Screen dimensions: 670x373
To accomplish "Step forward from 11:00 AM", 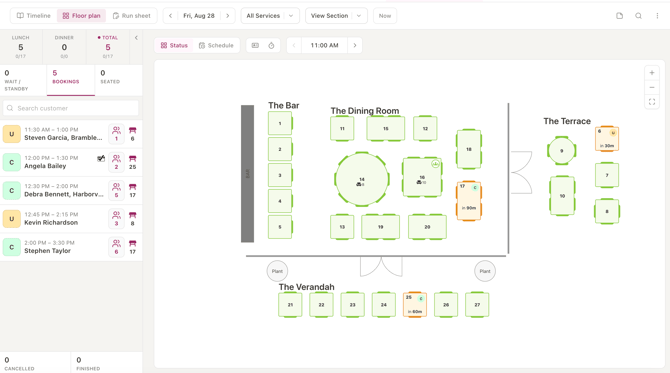I will [x=355, y=45].
